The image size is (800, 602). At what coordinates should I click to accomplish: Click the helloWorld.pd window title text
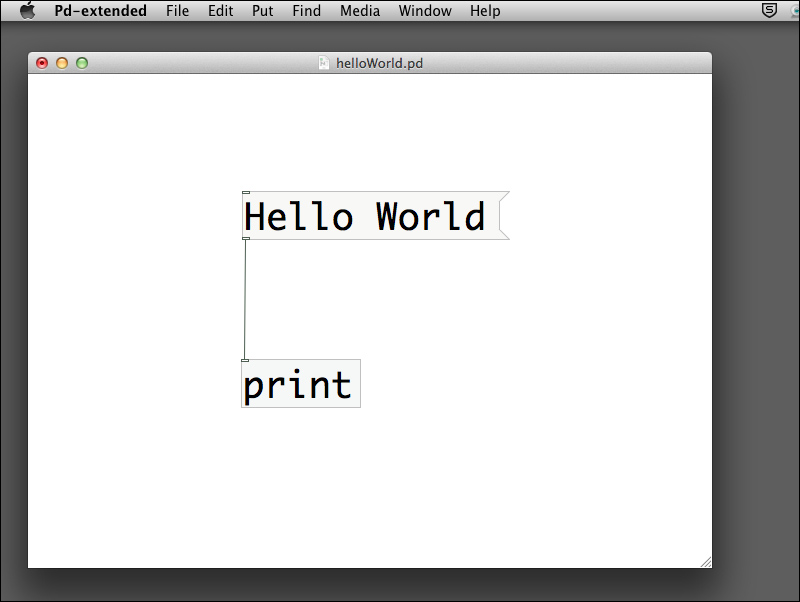tap(379, 63)
